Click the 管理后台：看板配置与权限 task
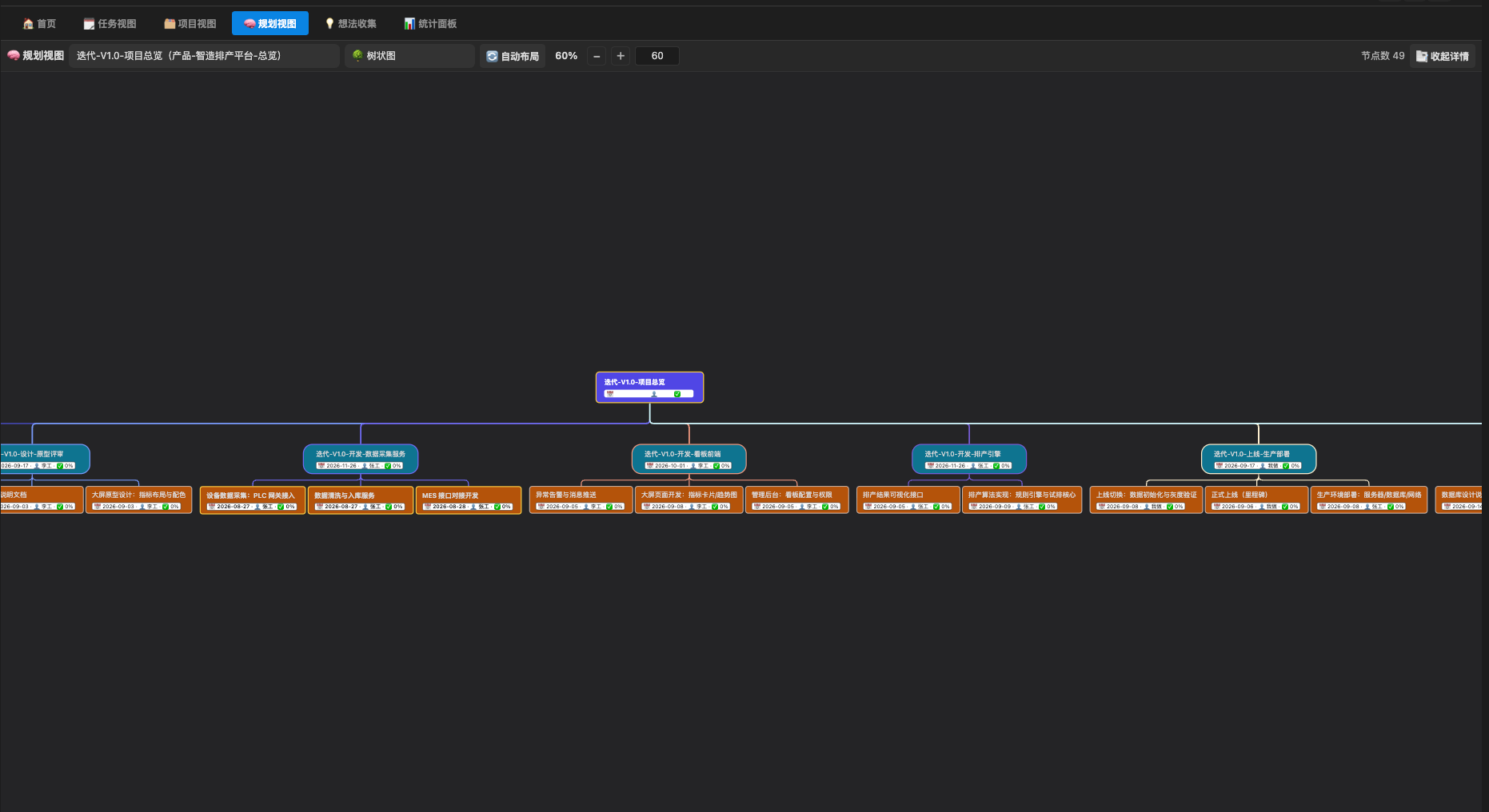1489x812 pixels. [797, 500]
